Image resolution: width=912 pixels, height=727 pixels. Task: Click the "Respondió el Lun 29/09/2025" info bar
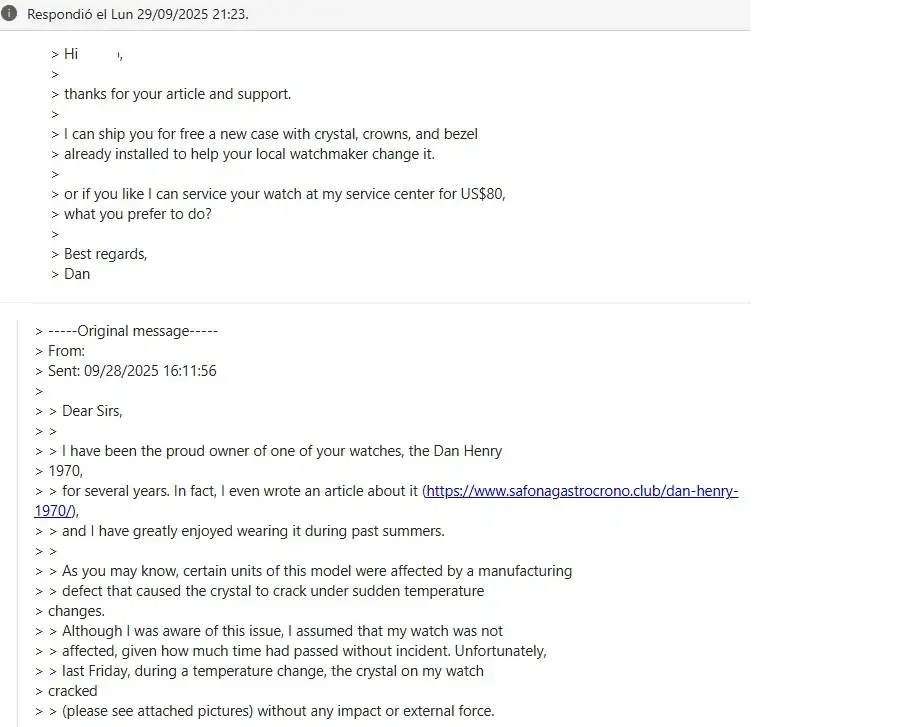[138, 14]
